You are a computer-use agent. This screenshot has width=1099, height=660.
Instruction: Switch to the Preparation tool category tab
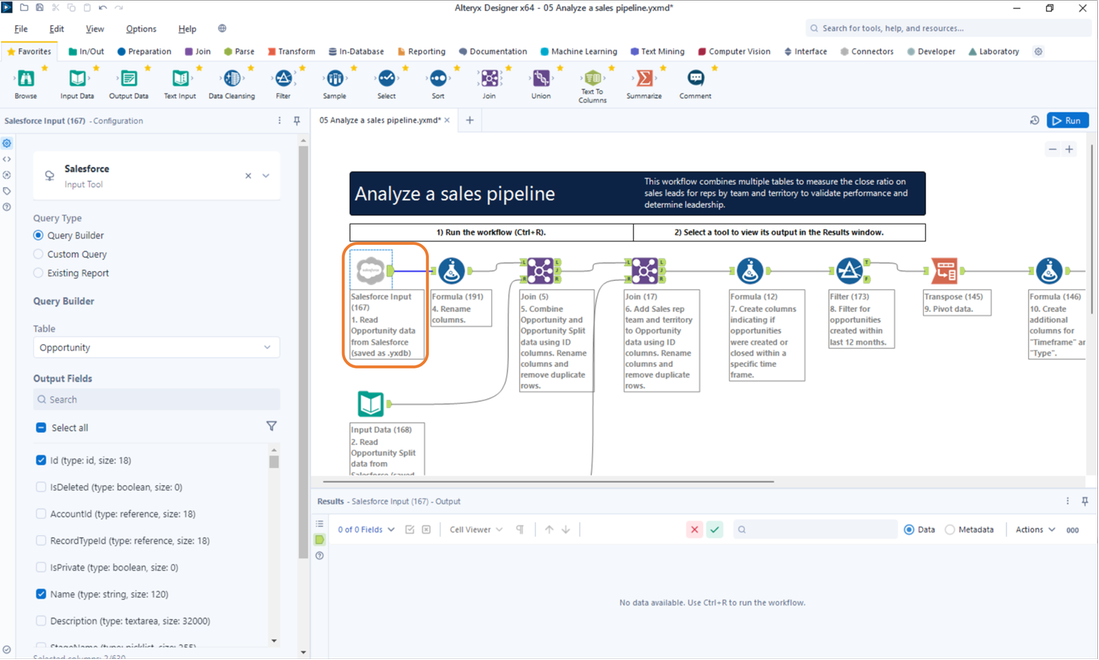coord(144,51)
